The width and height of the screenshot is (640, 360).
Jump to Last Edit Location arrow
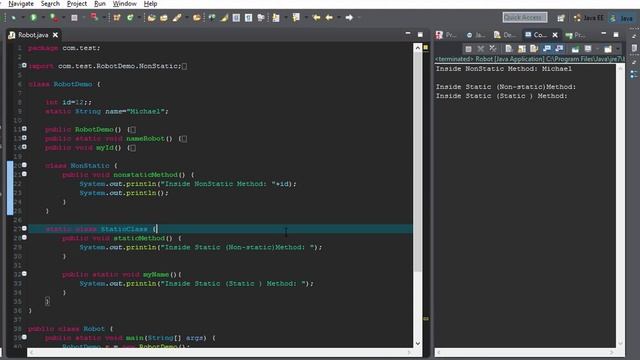316,18
